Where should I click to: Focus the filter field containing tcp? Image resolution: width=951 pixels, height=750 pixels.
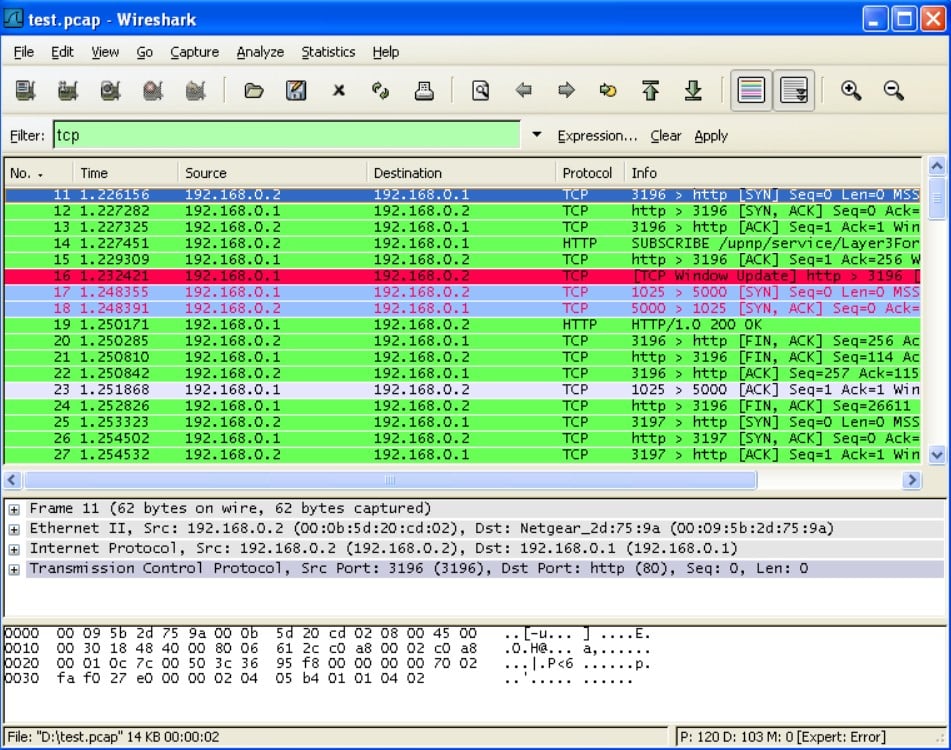pyautogui.click(x=286, y=135)
